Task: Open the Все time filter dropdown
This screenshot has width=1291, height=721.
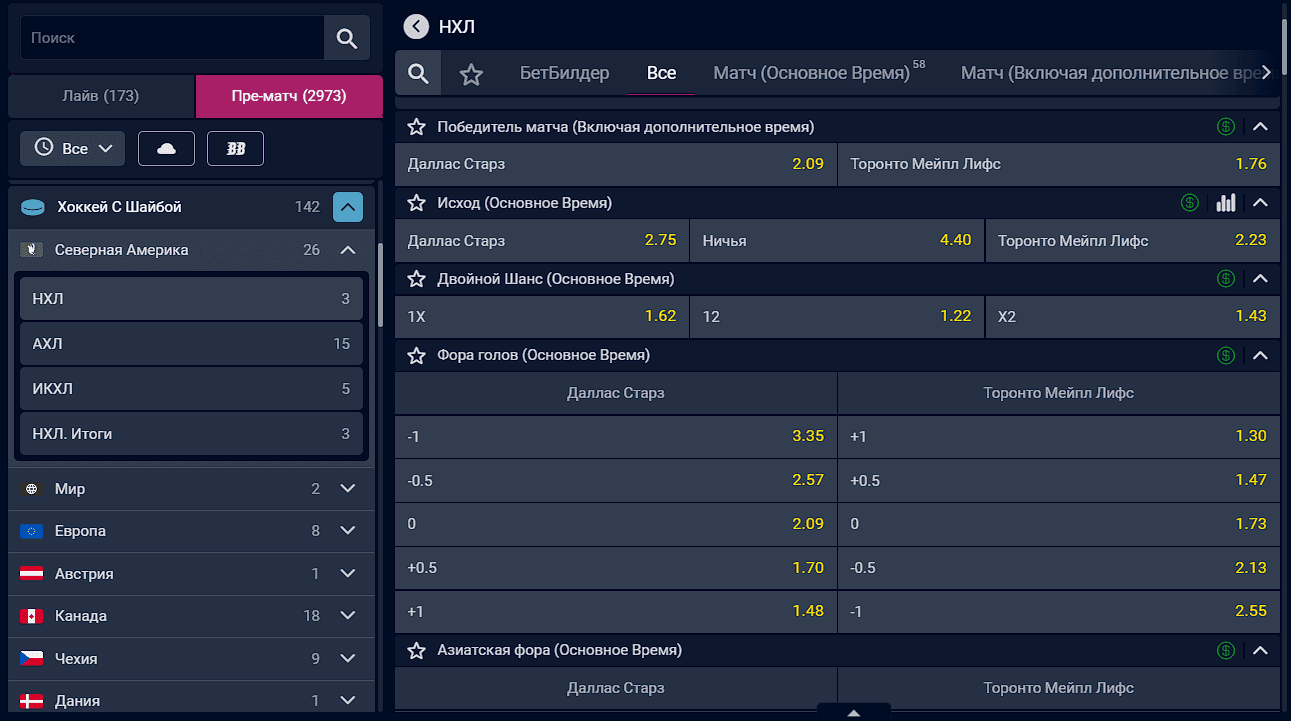Action: 72,148
